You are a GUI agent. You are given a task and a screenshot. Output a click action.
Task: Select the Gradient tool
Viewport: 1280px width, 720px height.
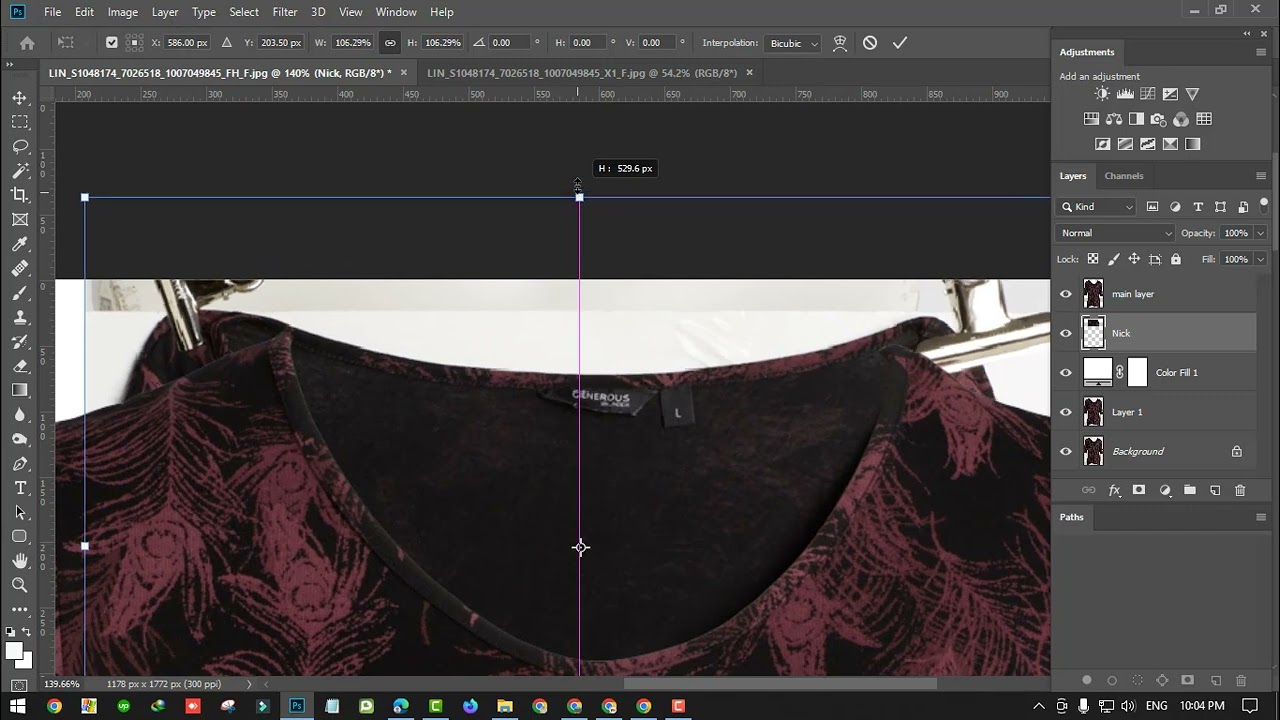[20, 390]
